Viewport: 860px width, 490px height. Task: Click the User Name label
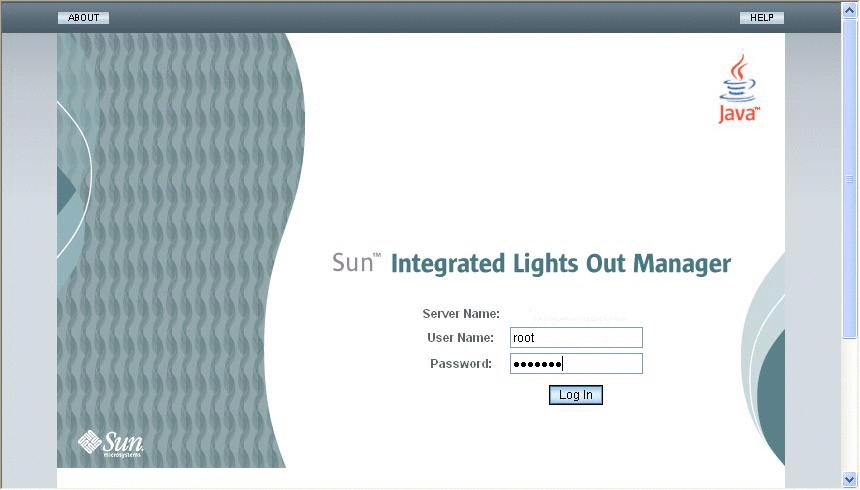pyautogui.click(x=460, y=337)
